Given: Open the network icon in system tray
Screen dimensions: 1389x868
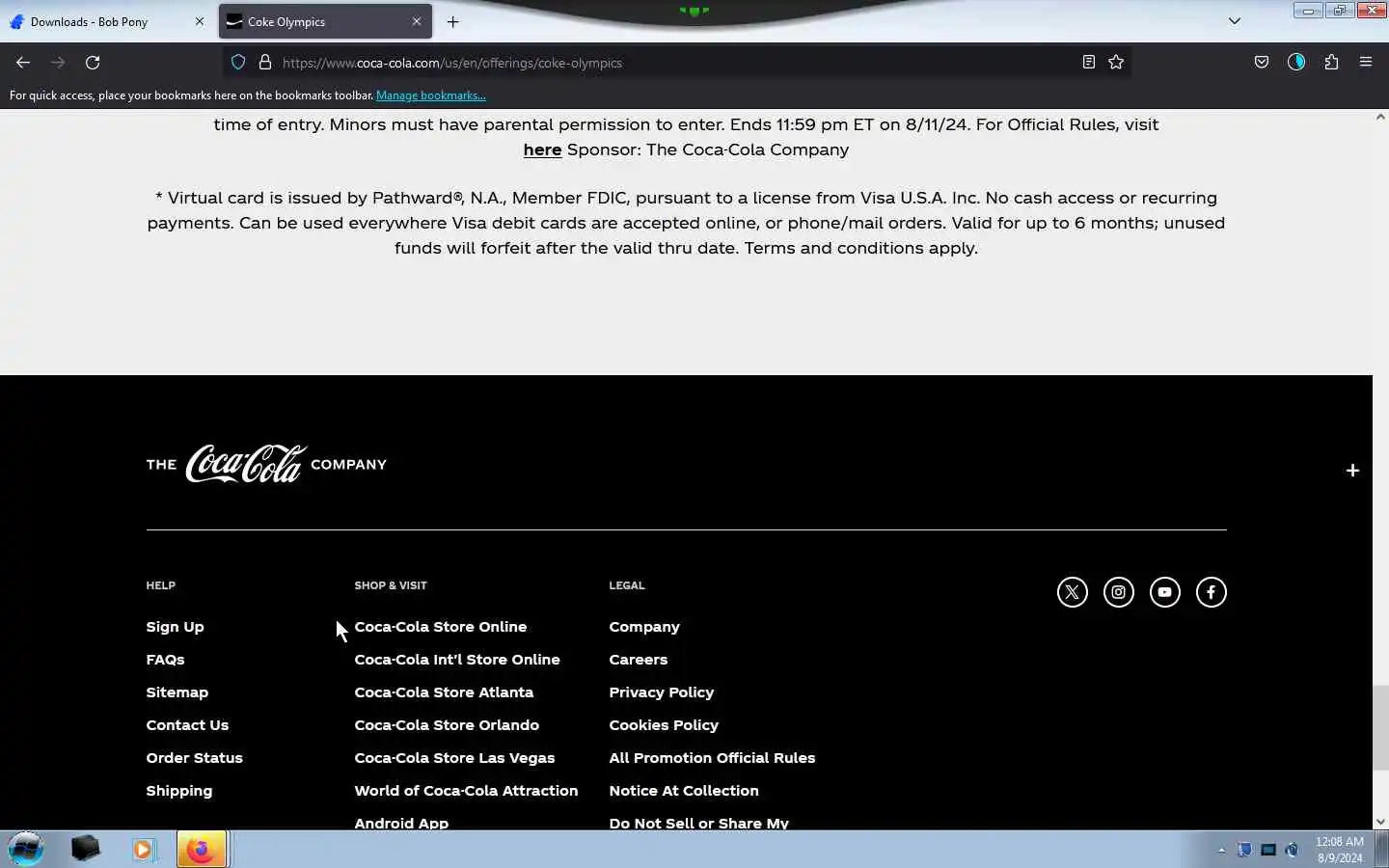Looking at the screenshot, I should [x=1268, y=850].
